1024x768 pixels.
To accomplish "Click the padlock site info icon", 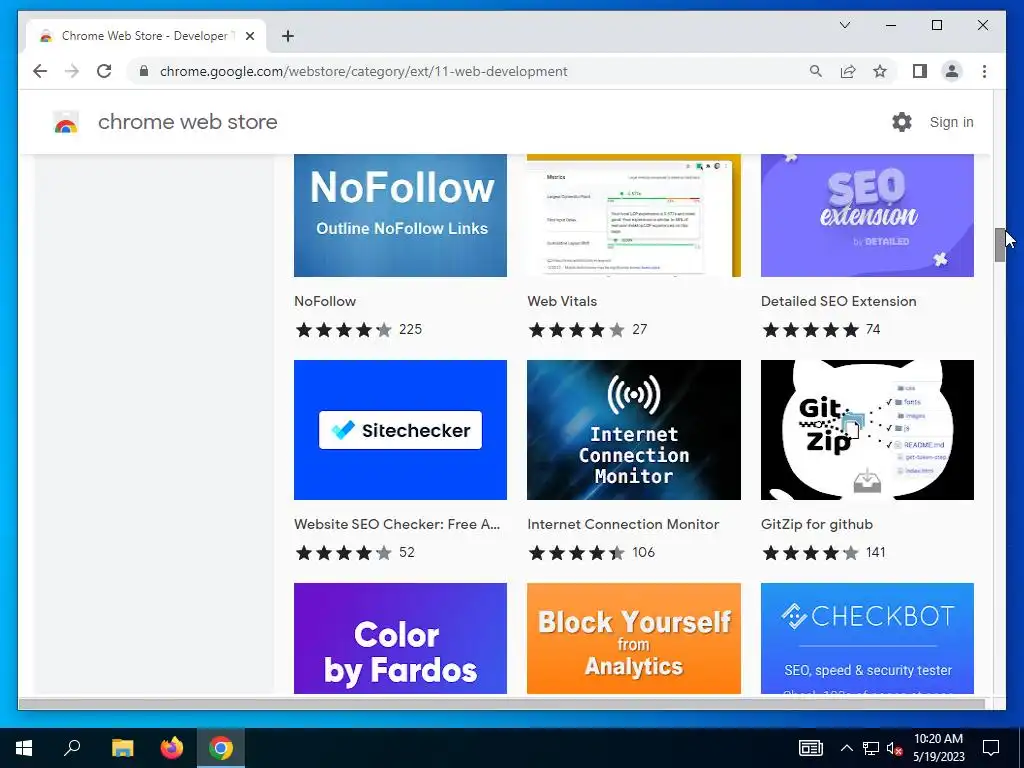I will (144, 71).
